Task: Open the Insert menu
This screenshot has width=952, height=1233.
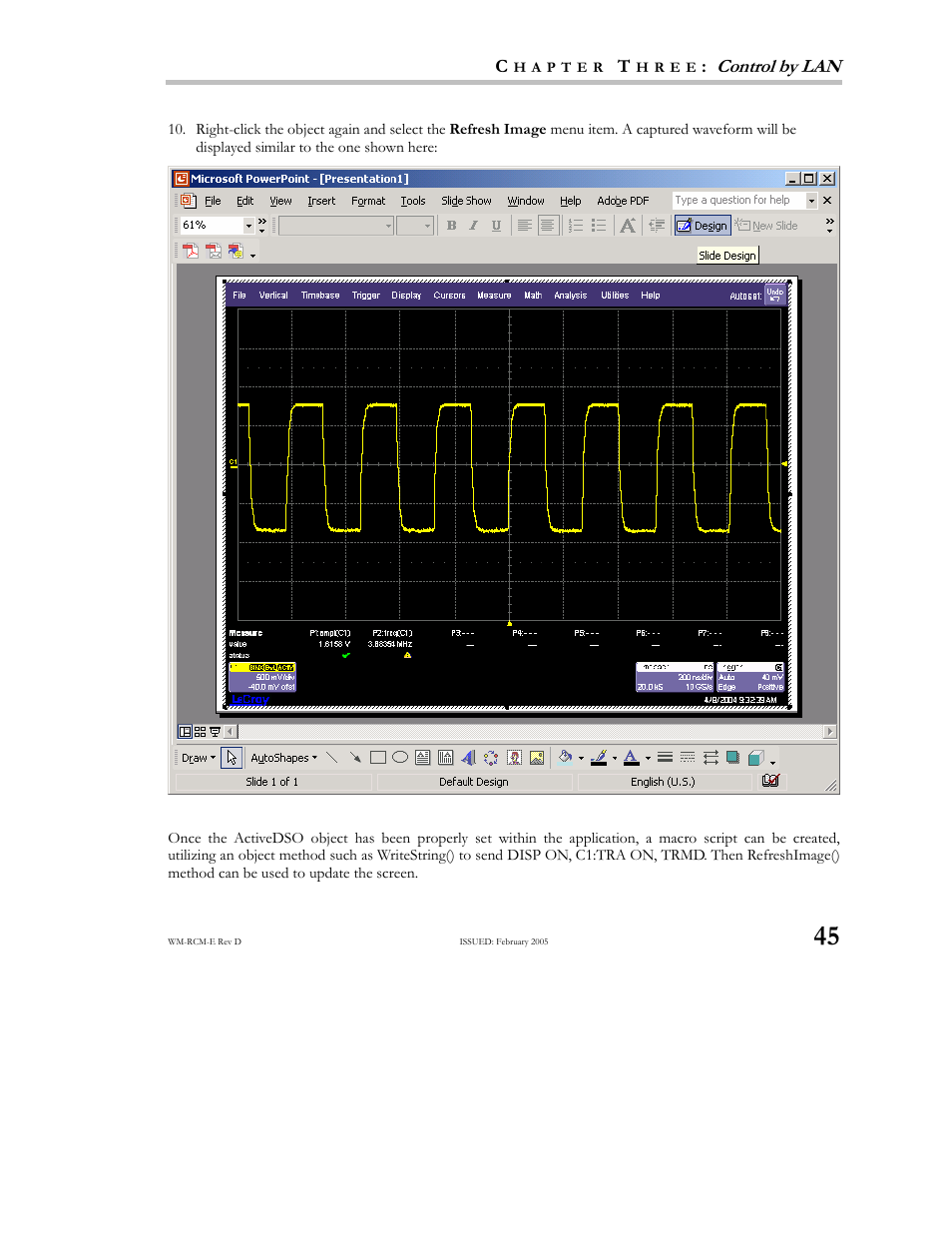Action: coord(321,201)
